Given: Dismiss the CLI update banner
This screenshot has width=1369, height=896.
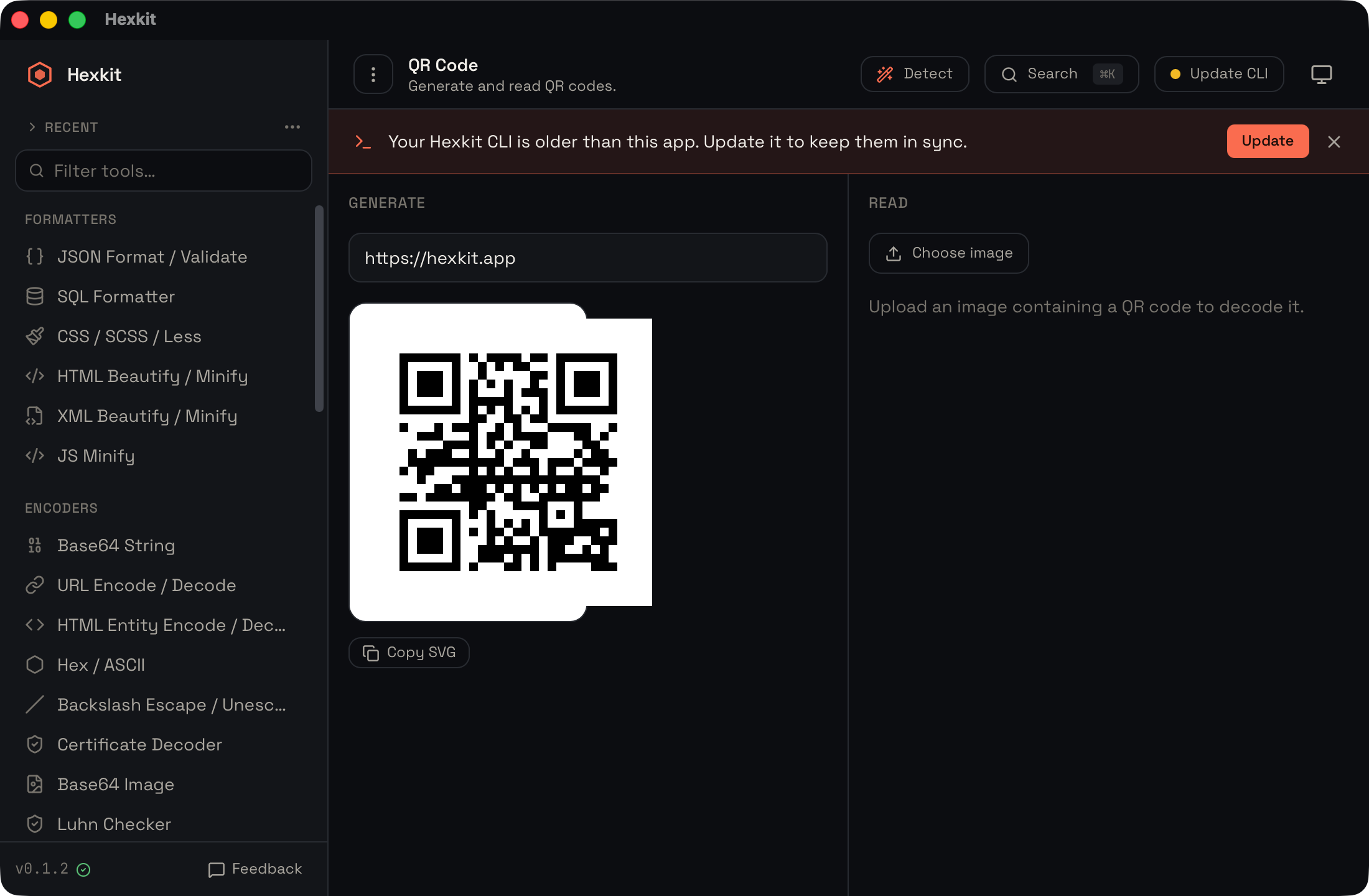Looking at the screenshot, I should coord(1334,142).
